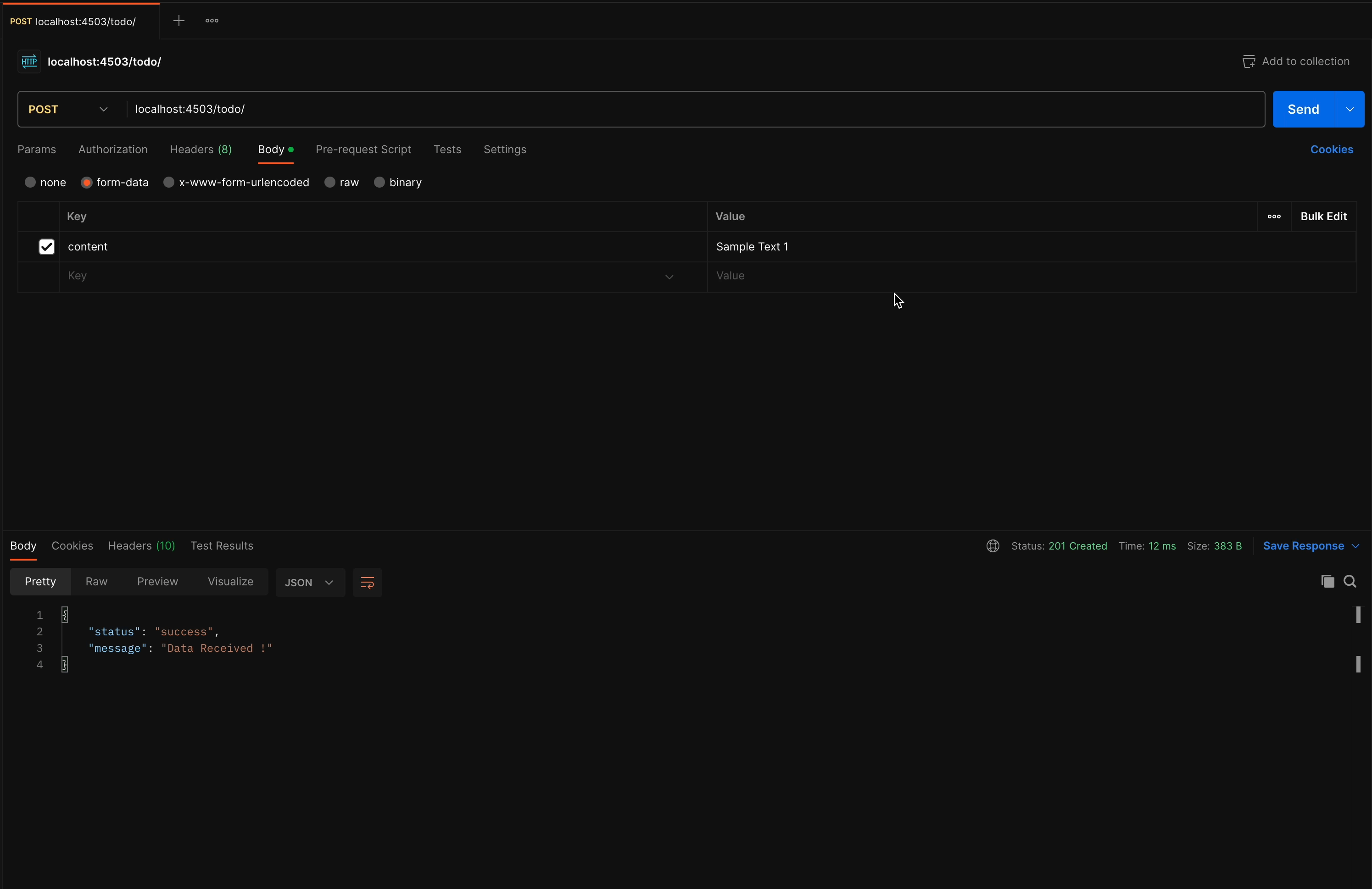
Task: Open more options for the key-value table
Action: 1273,217
